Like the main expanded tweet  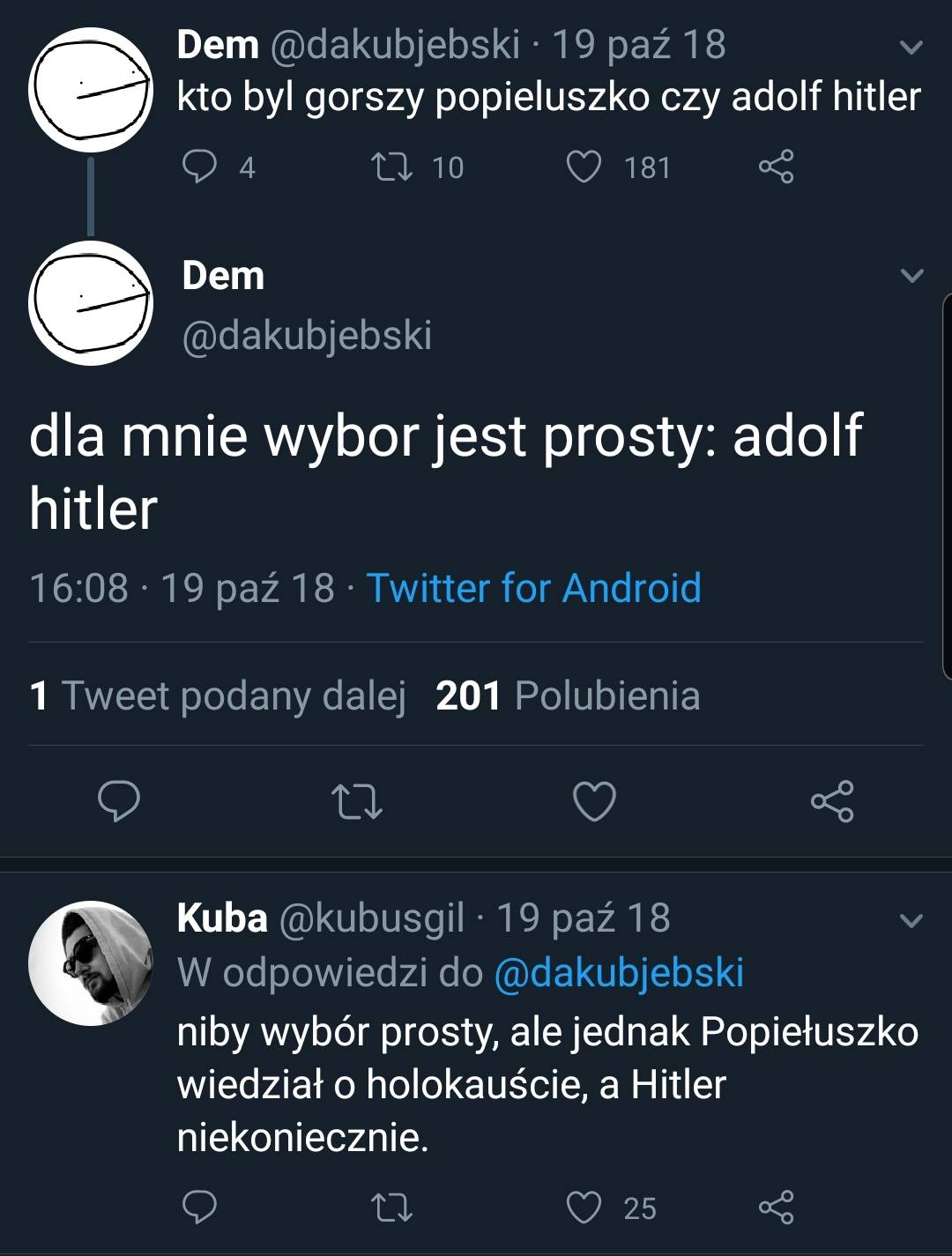click(x=594, y=801)
